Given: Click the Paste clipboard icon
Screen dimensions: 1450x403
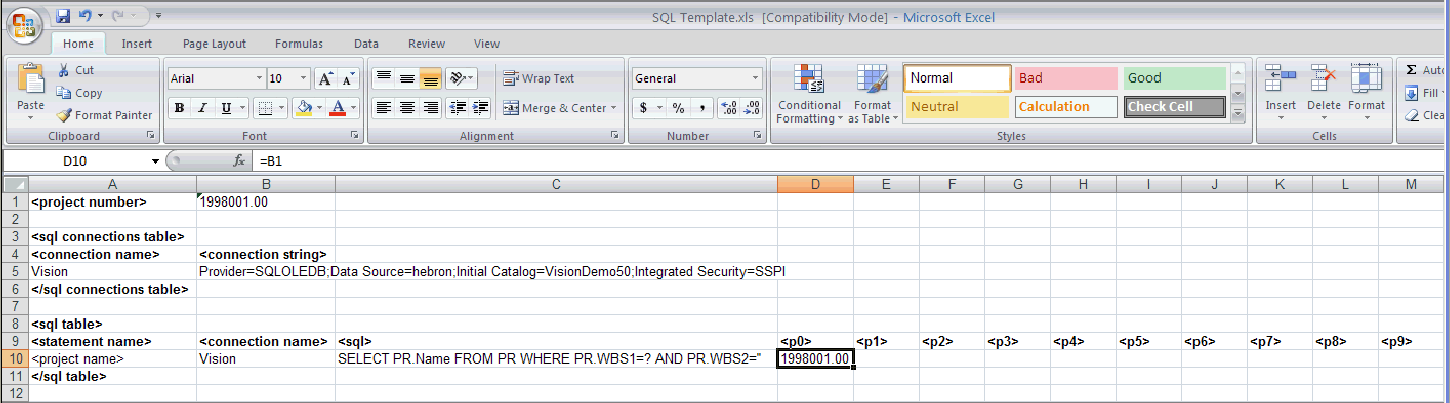Looking at the screenshot, I should click(31, 79).
